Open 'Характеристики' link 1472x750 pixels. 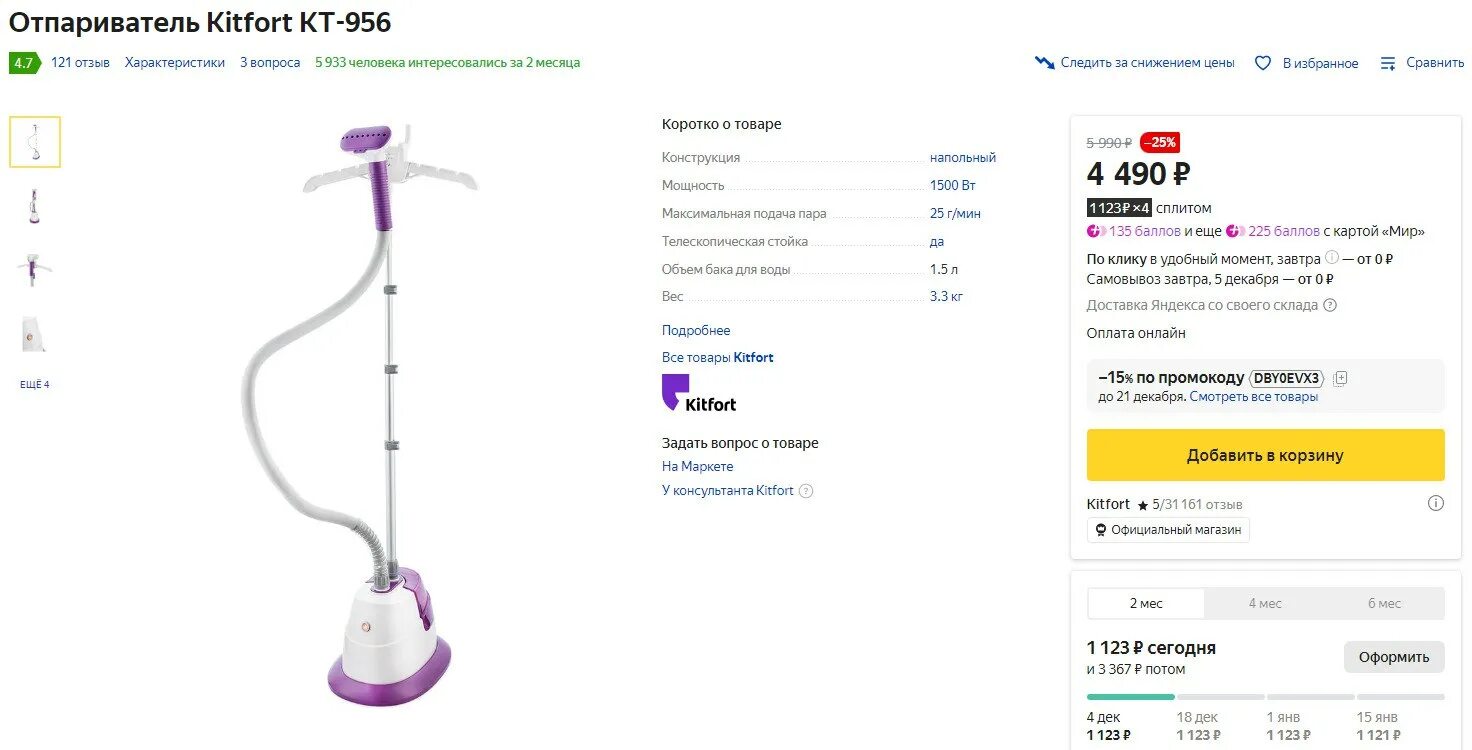click(175, 62)
